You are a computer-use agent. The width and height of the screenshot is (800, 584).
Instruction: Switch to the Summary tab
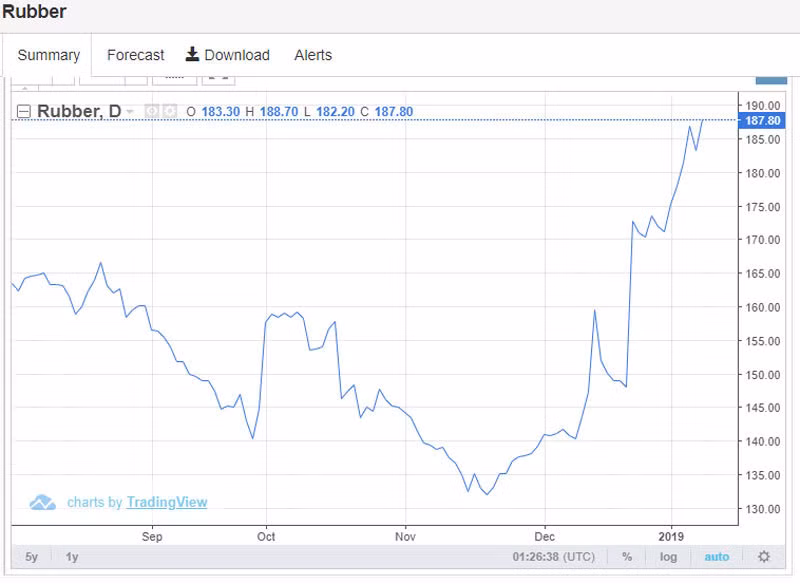coord(48,55)
